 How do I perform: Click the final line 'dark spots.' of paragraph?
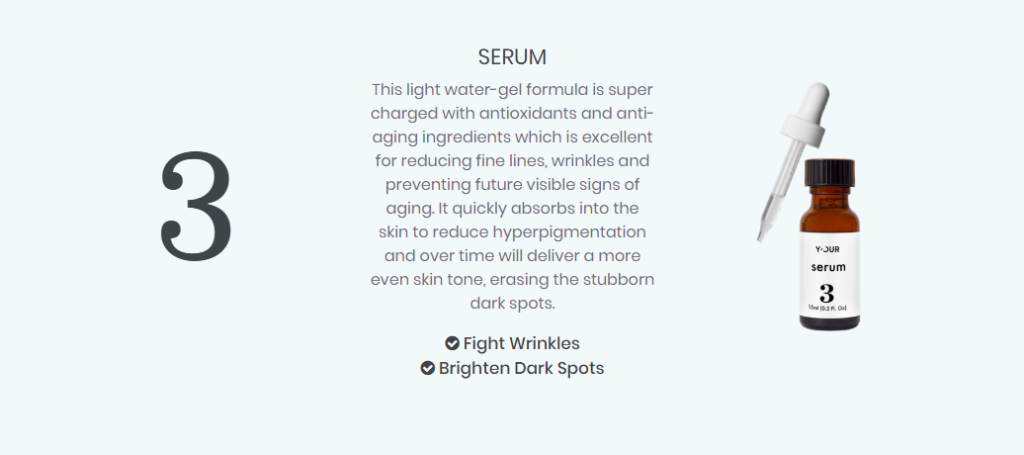coord(512,304)
